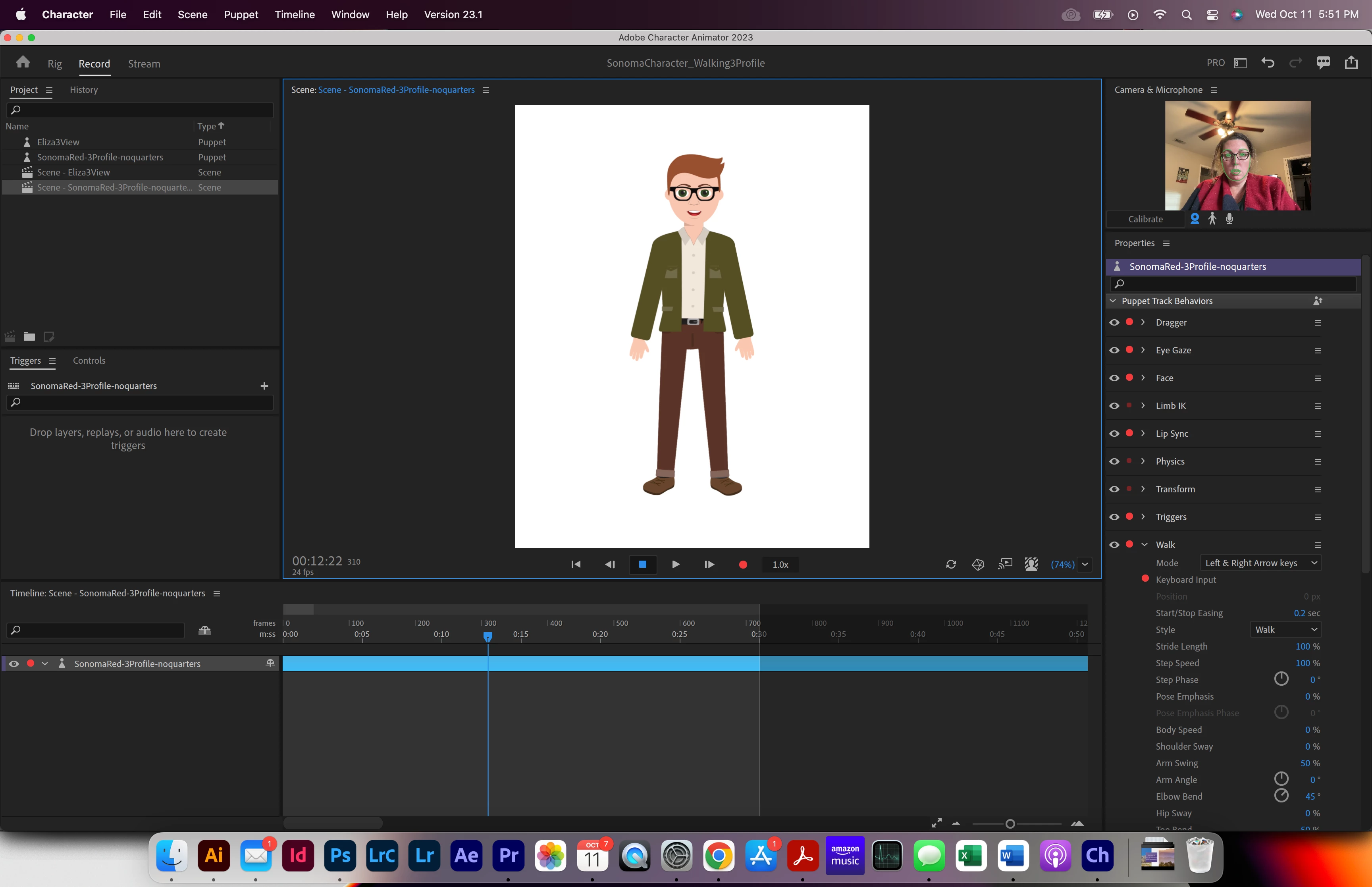Click the Share/export icon at top right
This screenshot has height=887, width=1372.
tap(1351, 63)
